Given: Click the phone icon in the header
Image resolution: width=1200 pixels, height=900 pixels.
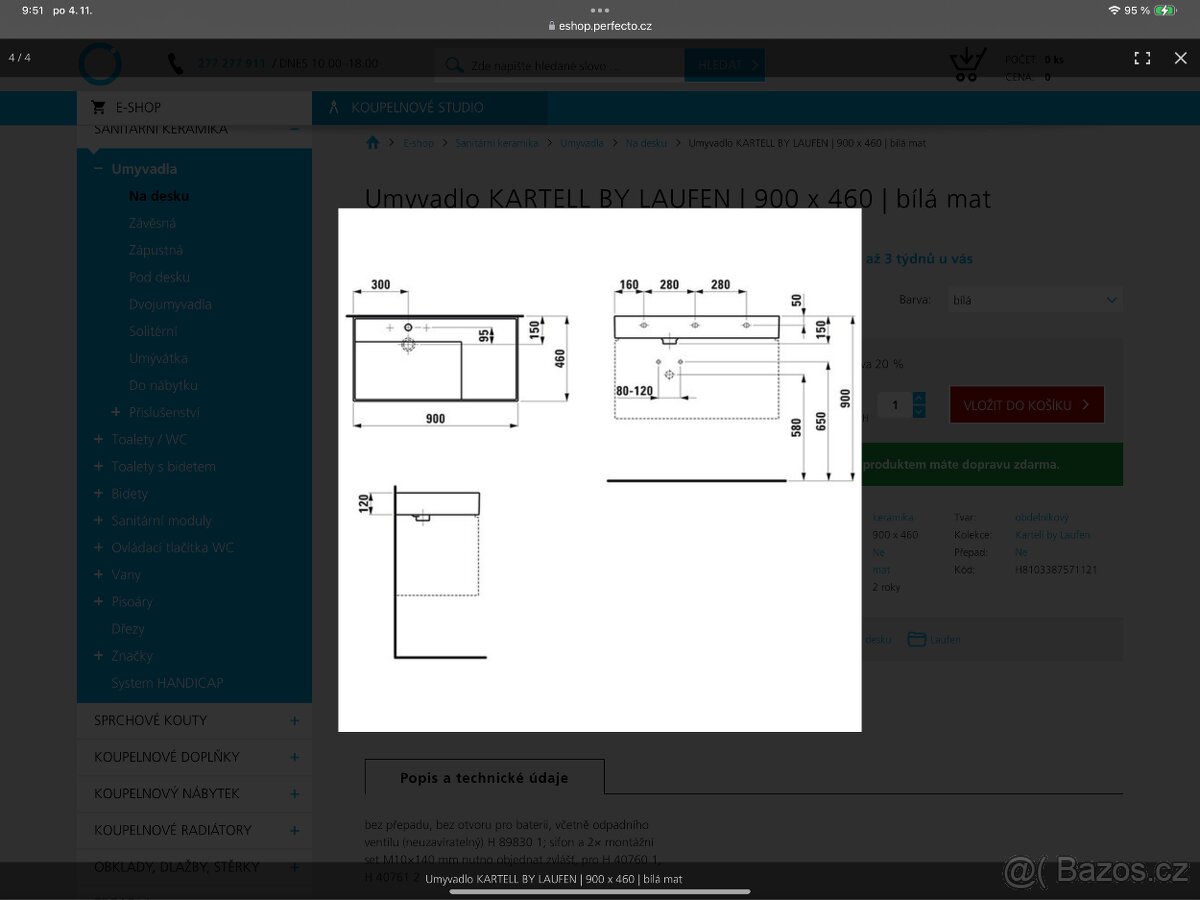Looking at the screenshot, I should click(176, 64).
